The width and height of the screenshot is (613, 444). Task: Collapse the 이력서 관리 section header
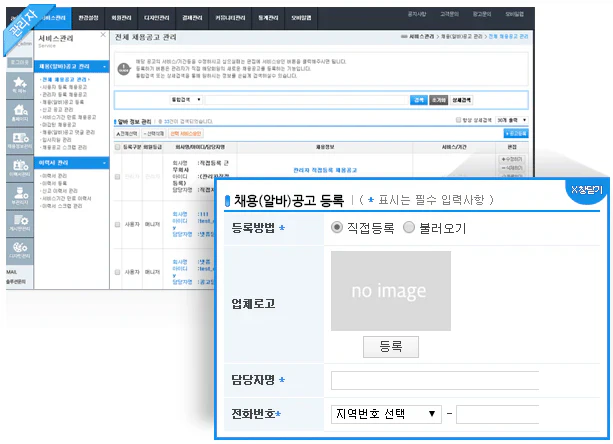click(71, 163)
